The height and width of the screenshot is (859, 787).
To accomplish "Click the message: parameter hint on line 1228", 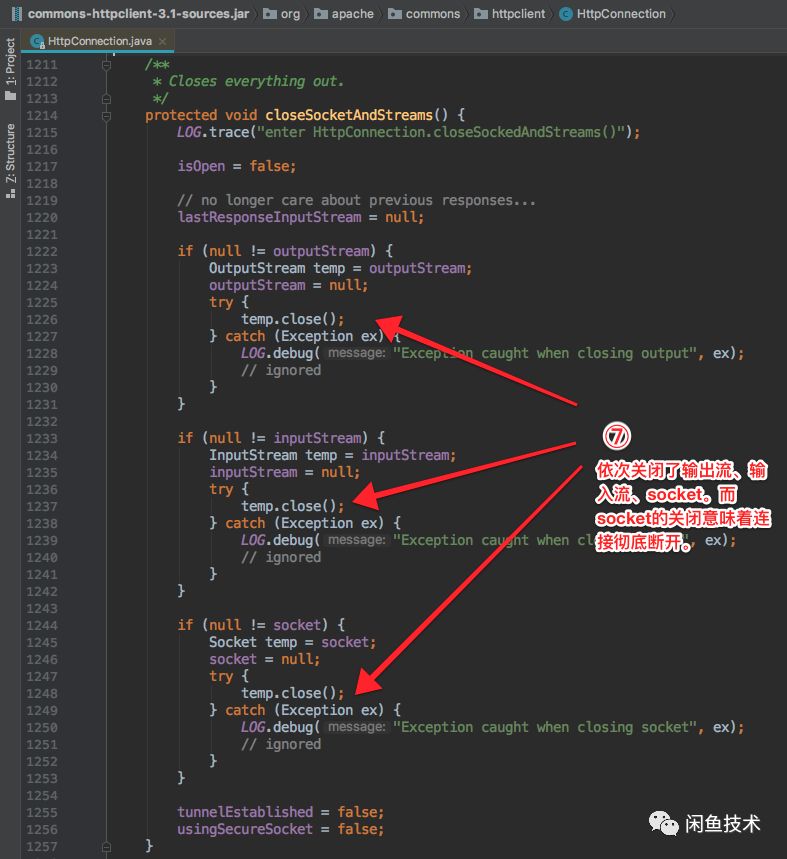I will click(x=357, y=353).
